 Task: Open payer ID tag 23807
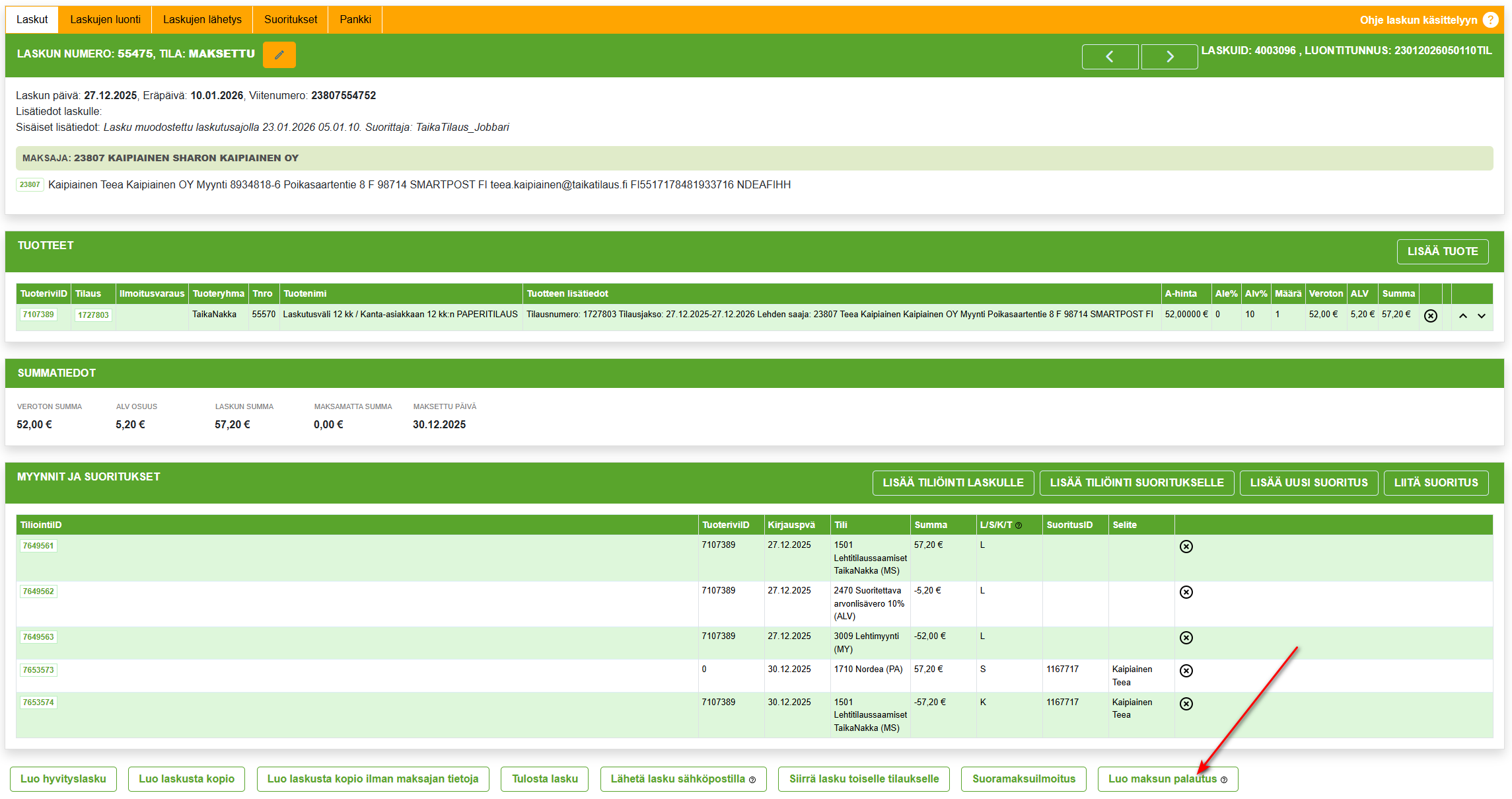pyautogui.click(x=30, y=185)
